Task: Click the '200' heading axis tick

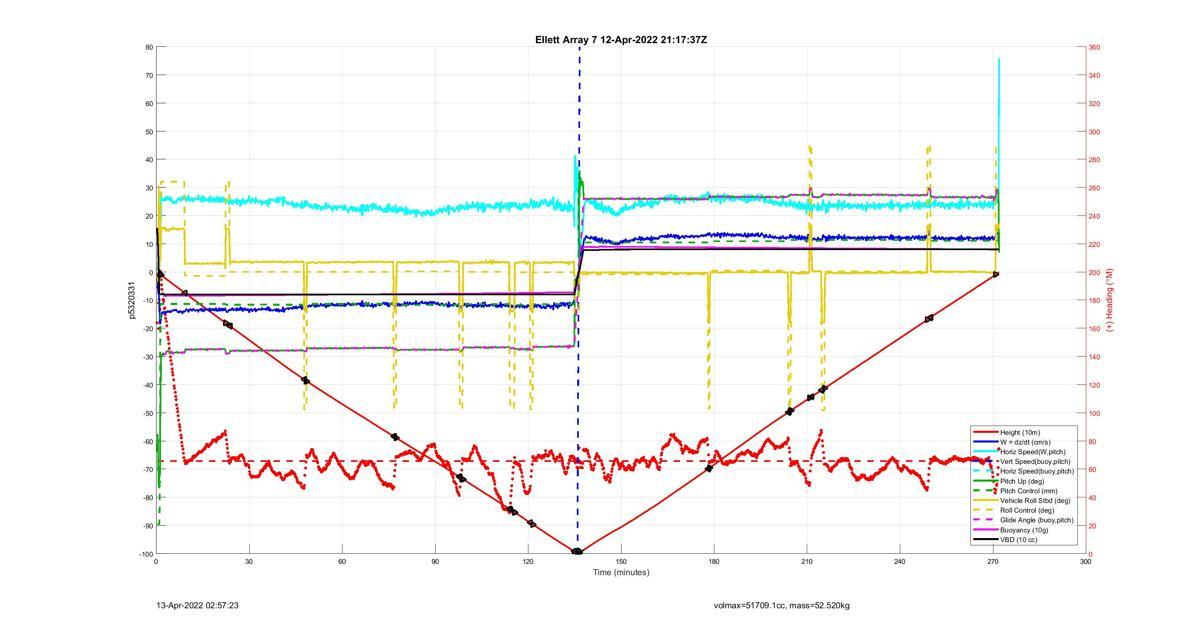Action: click(x=1096, y=272)
